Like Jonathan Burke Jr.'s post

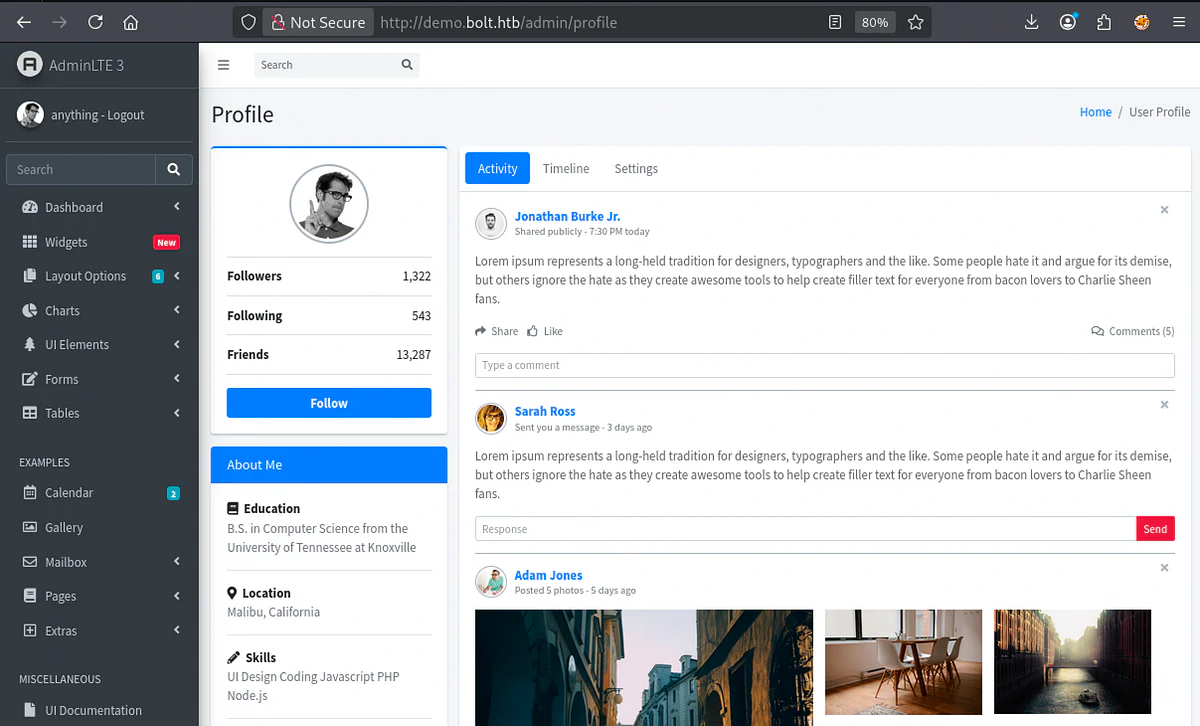[545, 331]
